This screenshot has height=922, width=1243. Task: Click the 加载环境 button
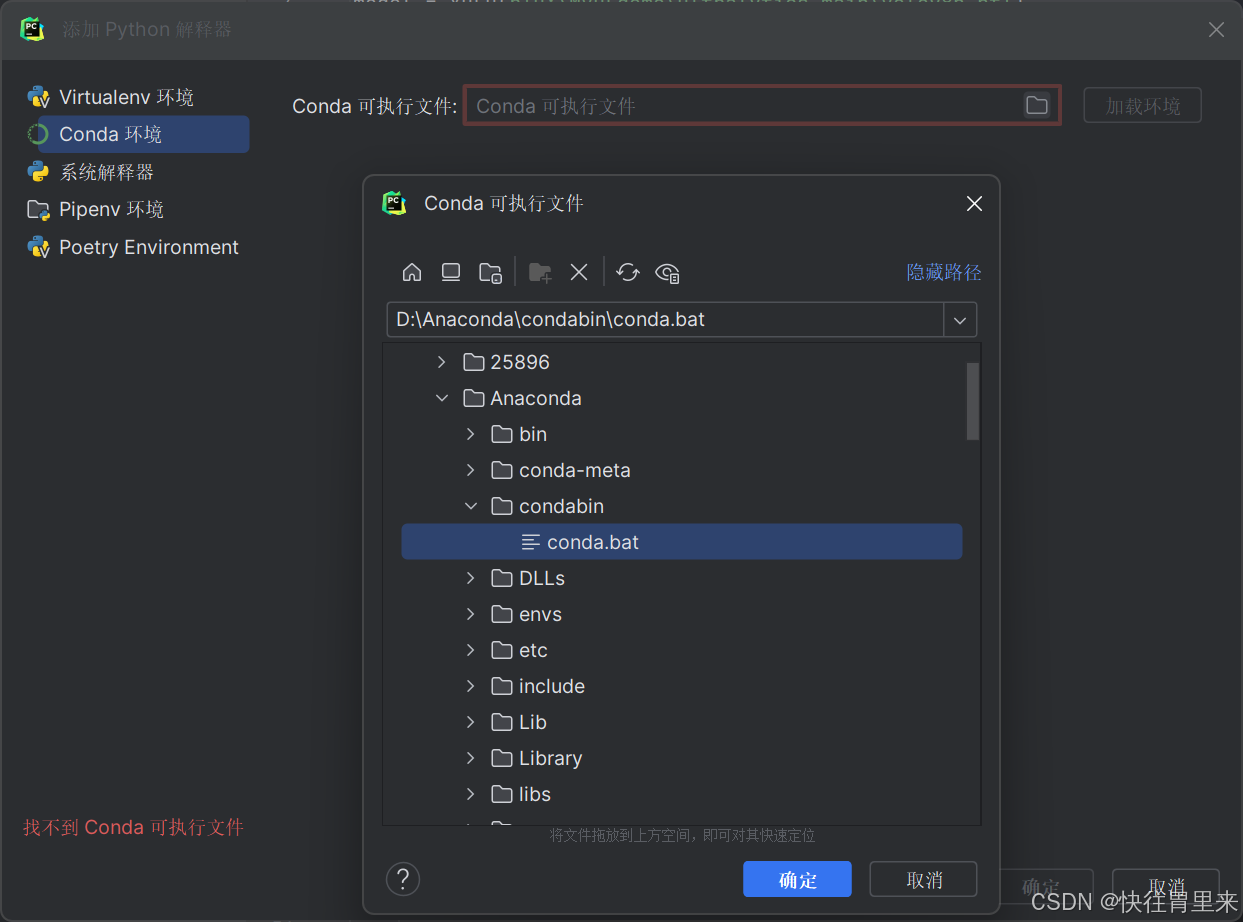(x=1142, y=105)
